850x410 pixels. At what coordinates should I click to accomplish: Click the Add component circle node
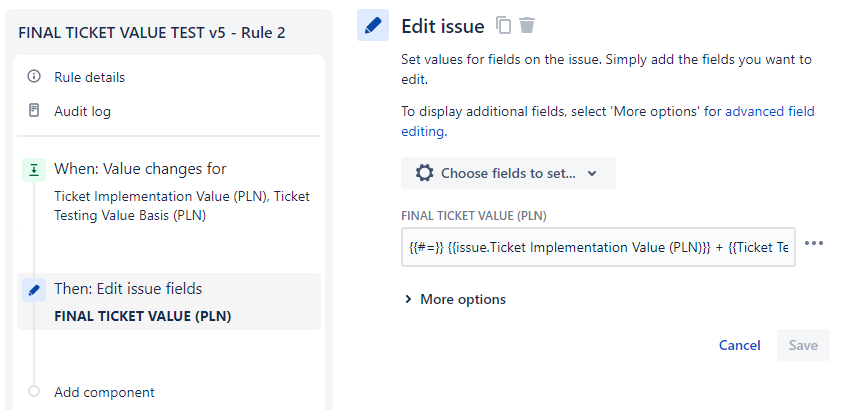tap(34, 392)
